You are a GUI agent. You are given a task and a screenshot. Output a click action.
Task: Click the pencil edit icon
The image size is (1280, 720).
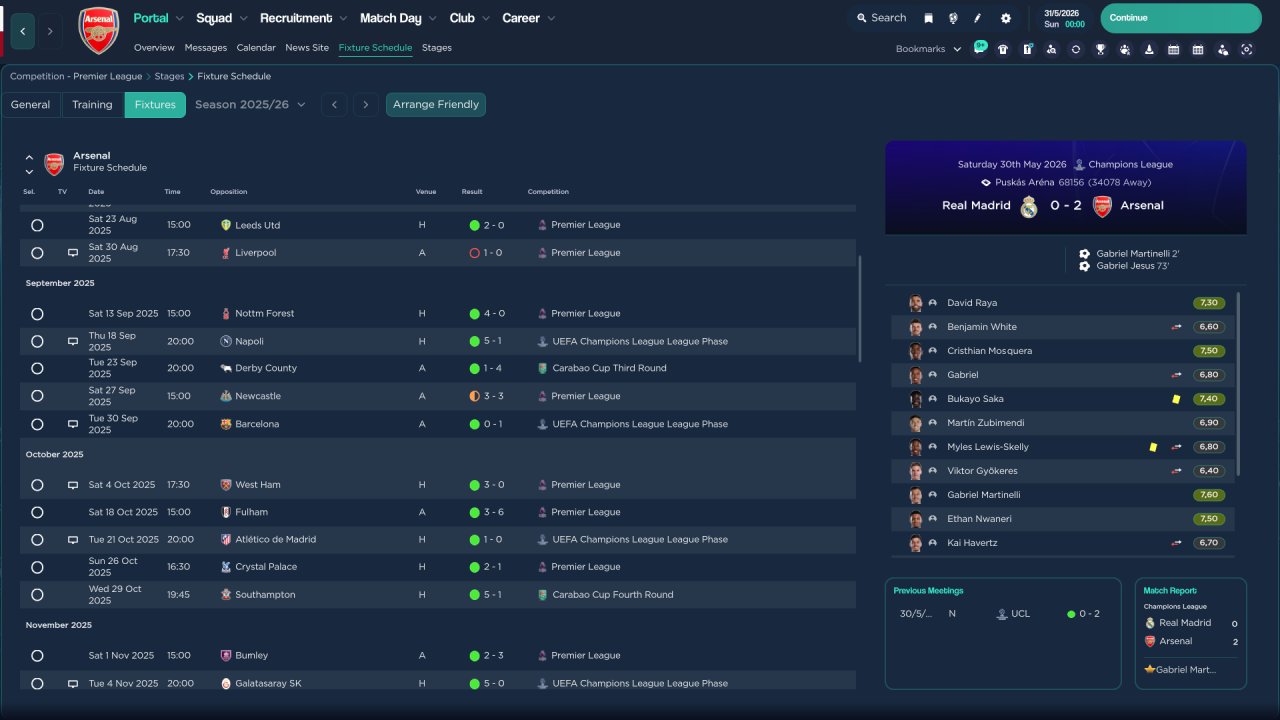pyautogui.click(x=978, y=18)
